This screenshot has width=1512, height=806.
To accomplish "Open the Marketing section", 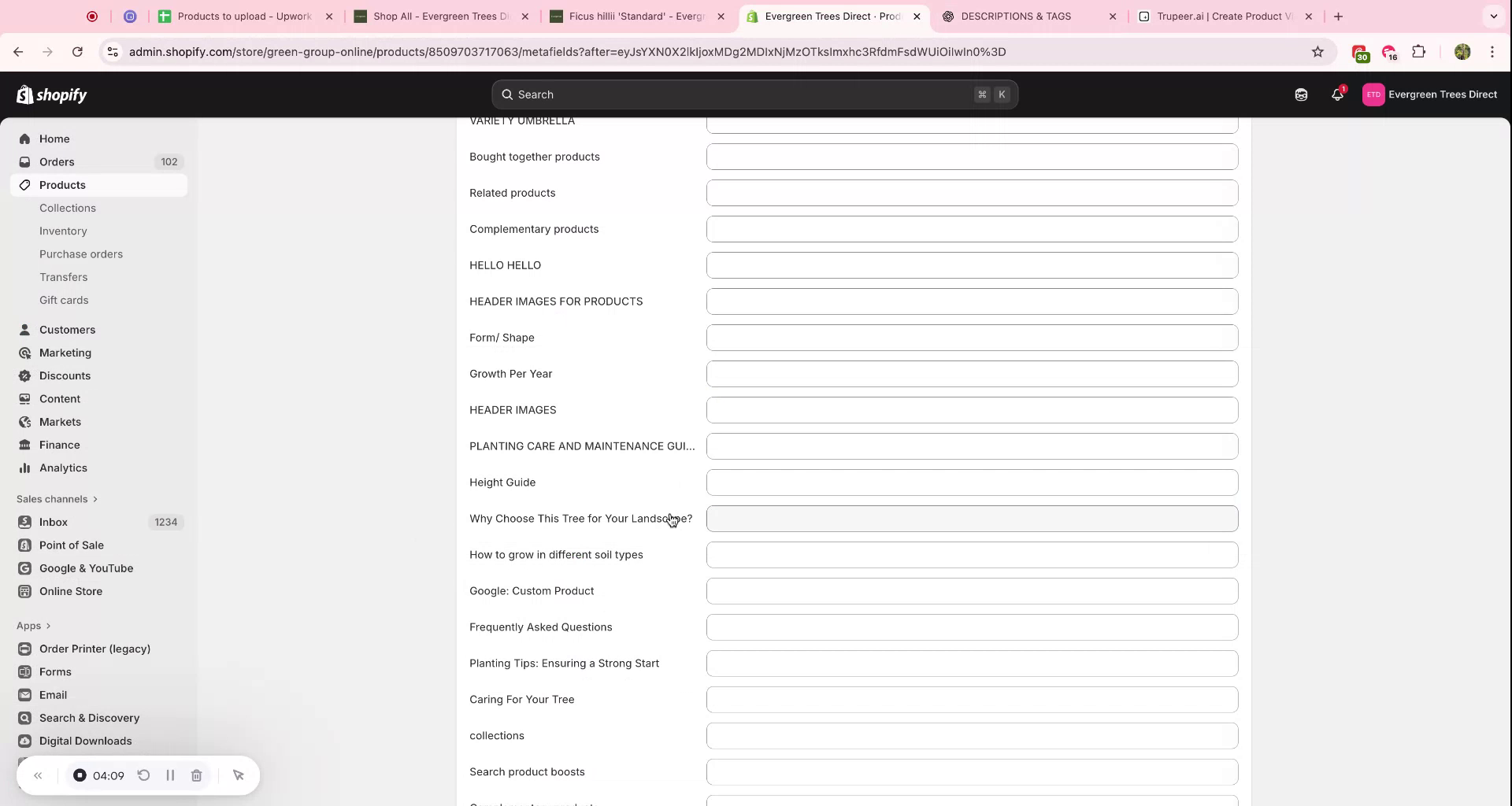I will [x=25, y=353].
